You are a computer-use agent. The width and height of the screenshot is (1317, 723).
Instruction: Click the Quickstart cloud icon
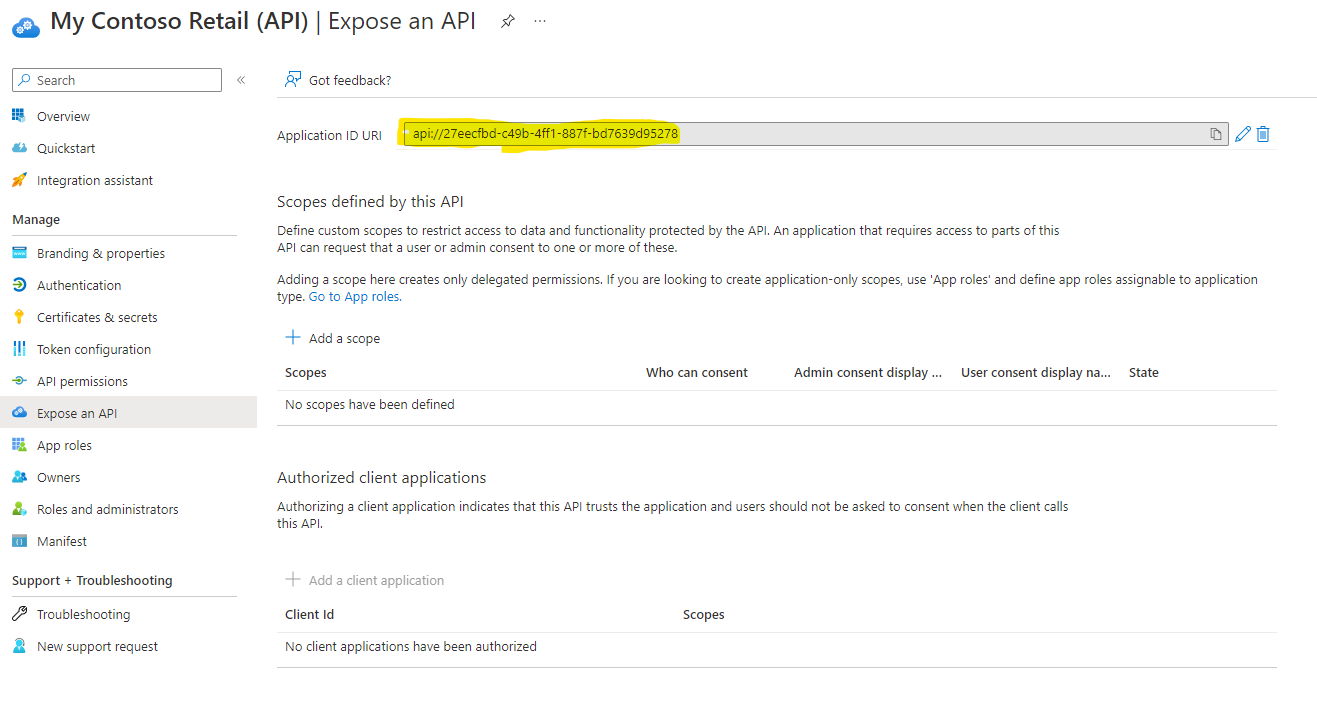19,148
